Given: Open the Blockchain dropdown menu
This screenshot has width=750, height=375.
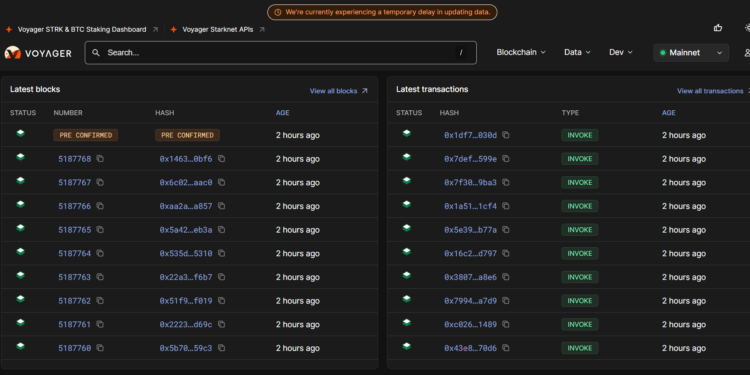Looking at the screenshot, I should (x=521, y=53).
